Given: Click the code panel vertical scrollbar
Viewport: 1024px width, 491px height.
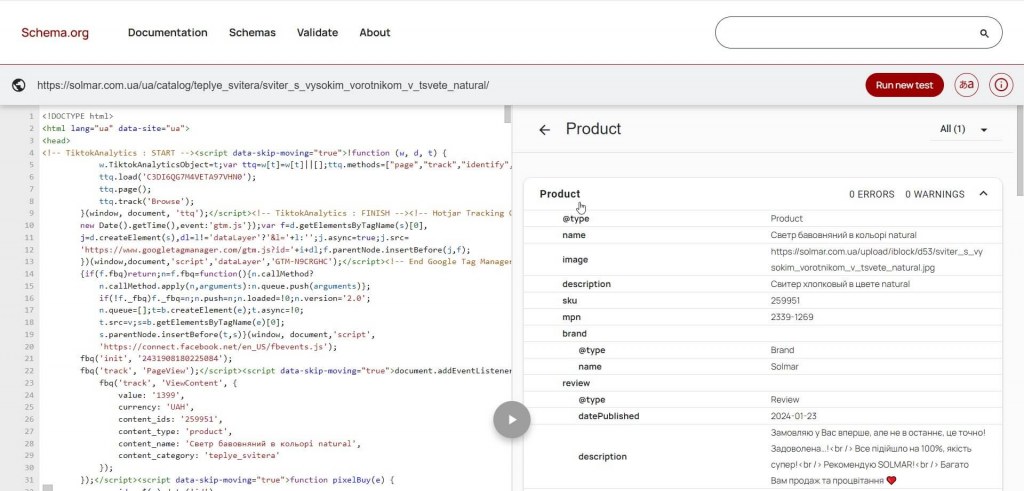Looking at the screenshot, I should (507, 114).
